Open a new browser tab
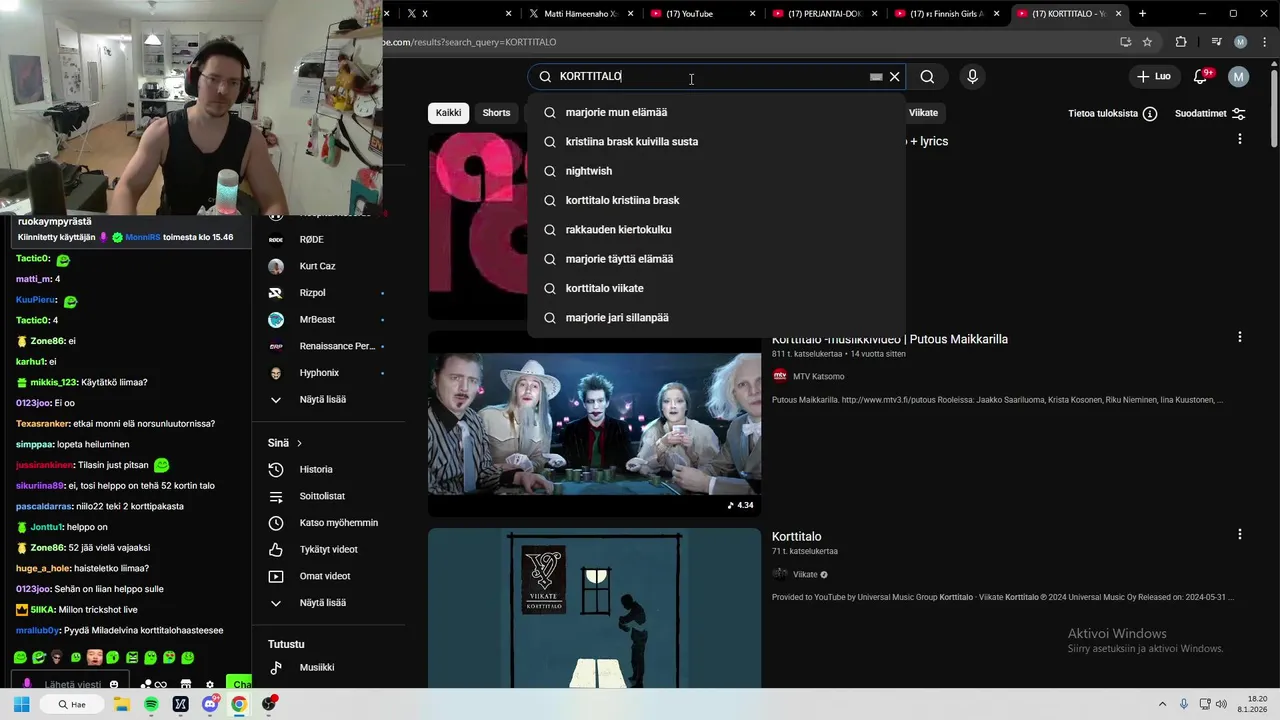 click(1142, 14)
